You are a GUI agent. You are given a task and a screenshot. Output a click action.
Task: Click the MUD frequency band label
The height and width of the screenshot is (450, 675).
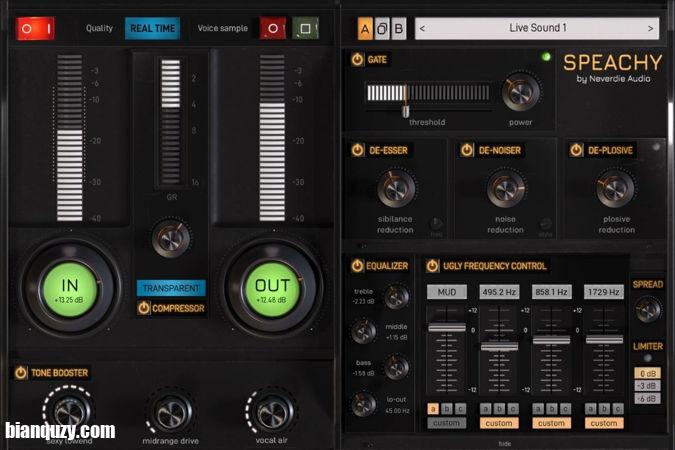[447, 292]
